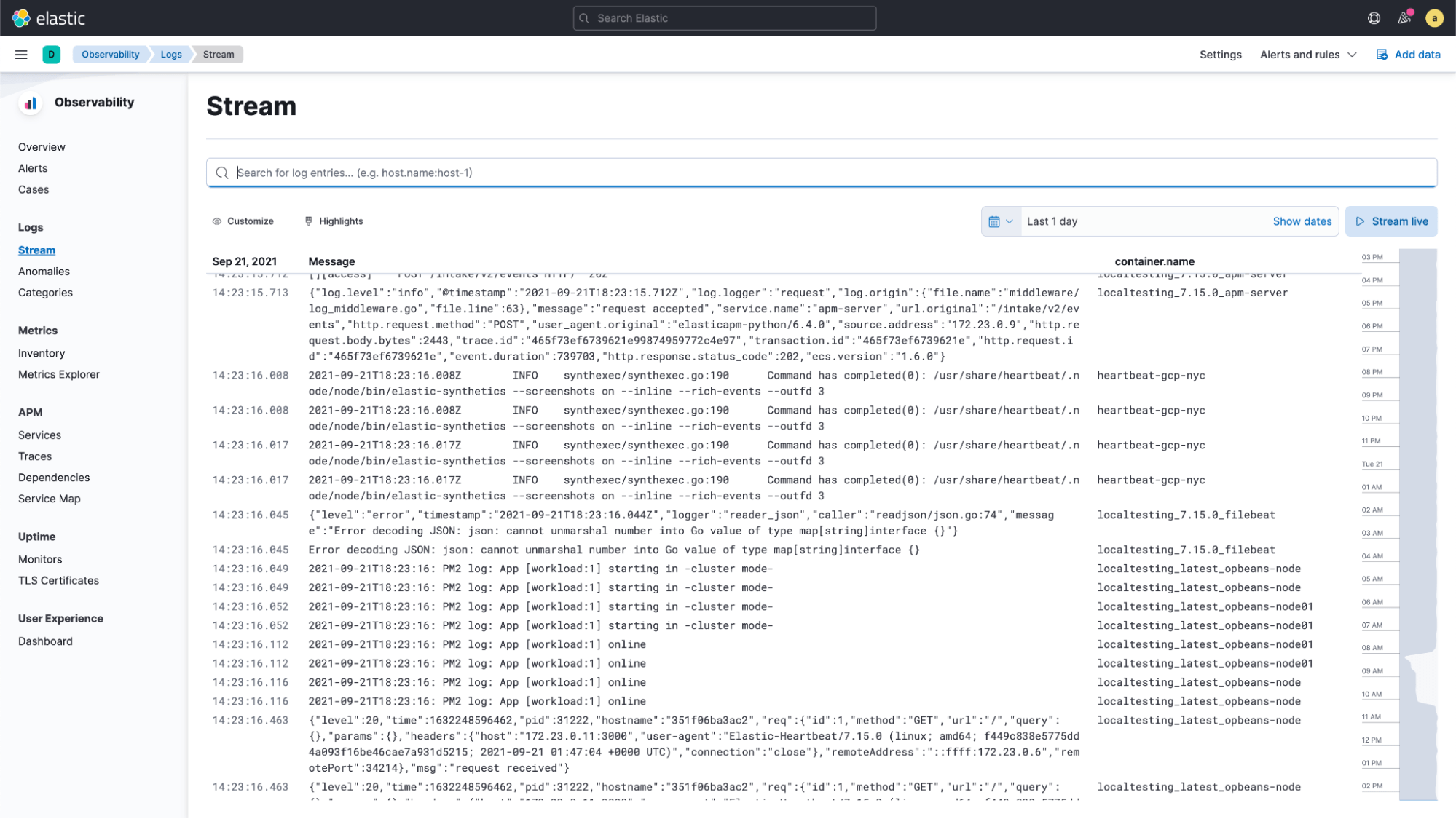The height and width of the screenshot is (819, 1456).
Task: Go to Logs breadcrumb
Action: point(171,55)
